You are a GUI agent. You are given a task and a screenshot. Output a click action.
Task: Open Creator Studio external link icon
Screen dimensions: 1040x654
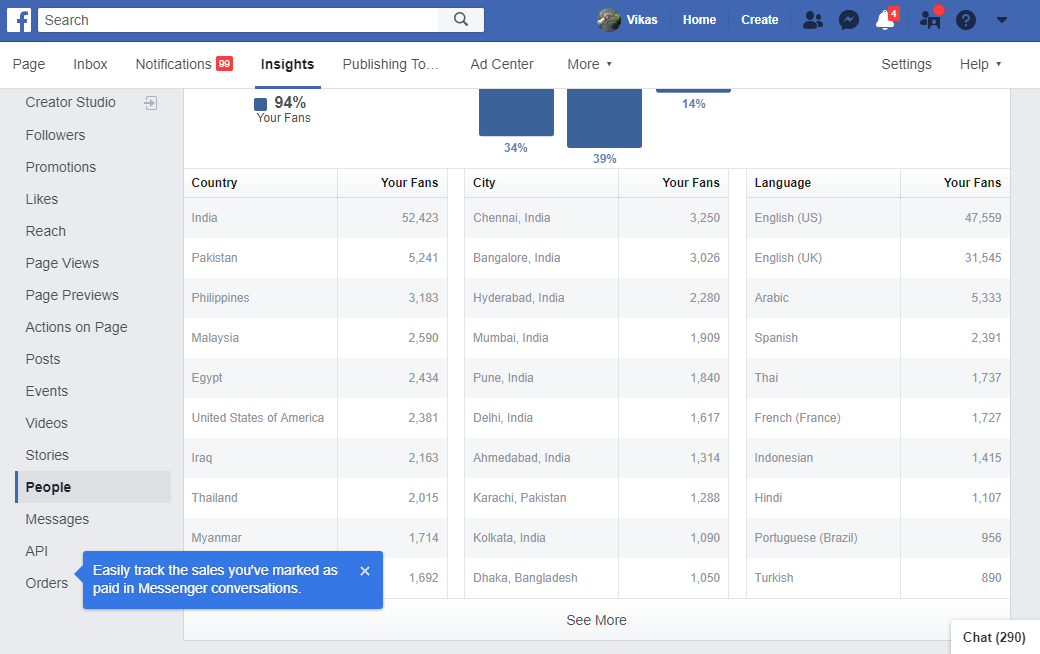tap(151, 103)
